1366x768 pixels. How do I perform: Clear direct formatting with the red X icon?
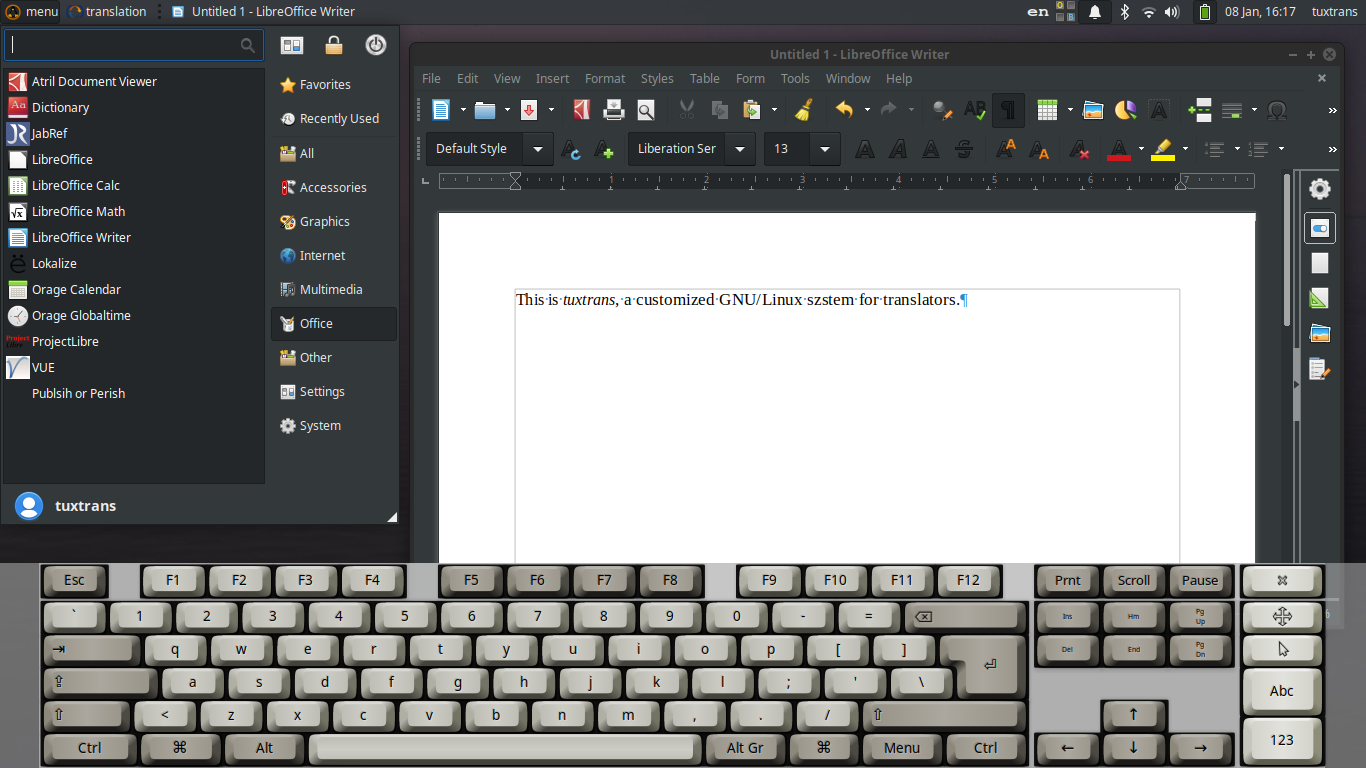[1078, 149]
